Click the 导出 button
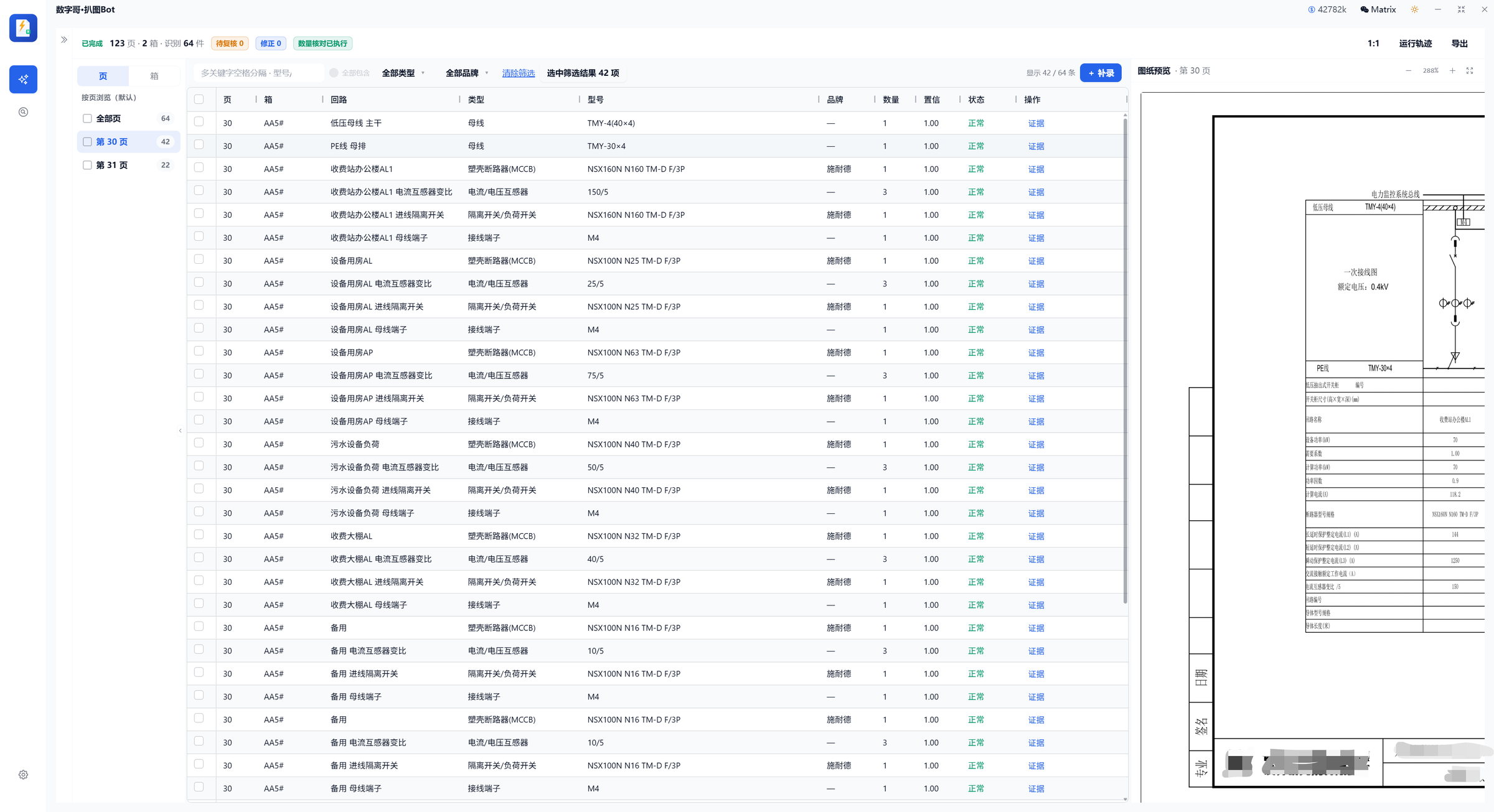 pos(1459,44)
